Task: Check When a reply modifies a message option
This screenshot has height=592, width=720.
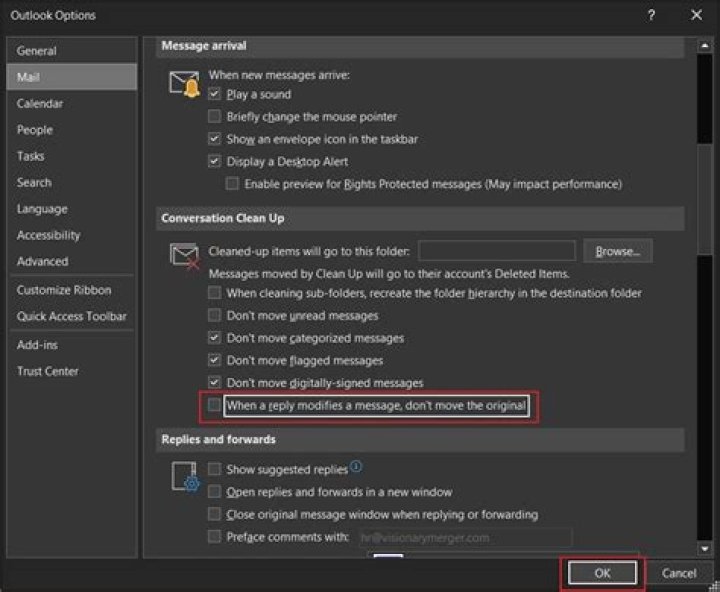Action: click(x=214, y=405)
